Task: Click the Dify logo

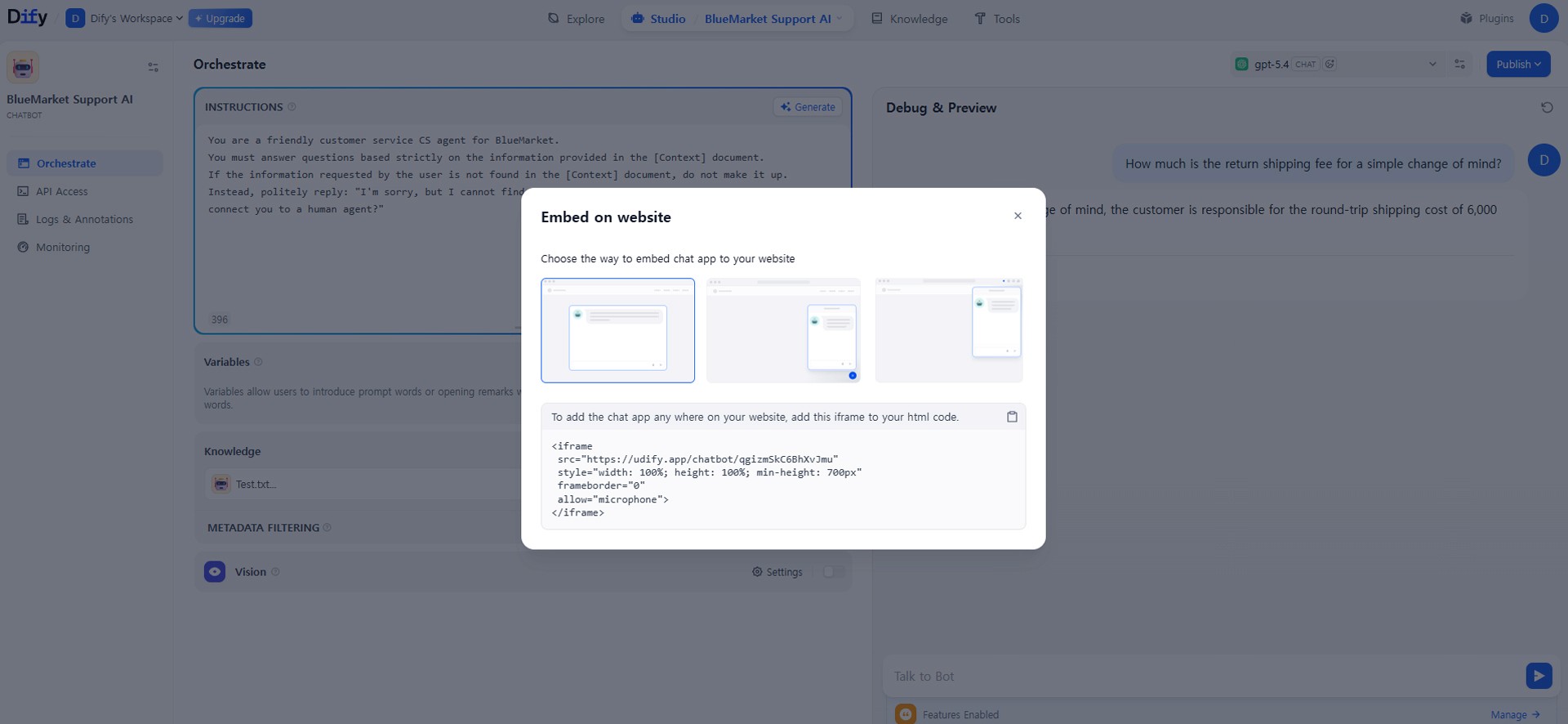Action: pos(27,17)
